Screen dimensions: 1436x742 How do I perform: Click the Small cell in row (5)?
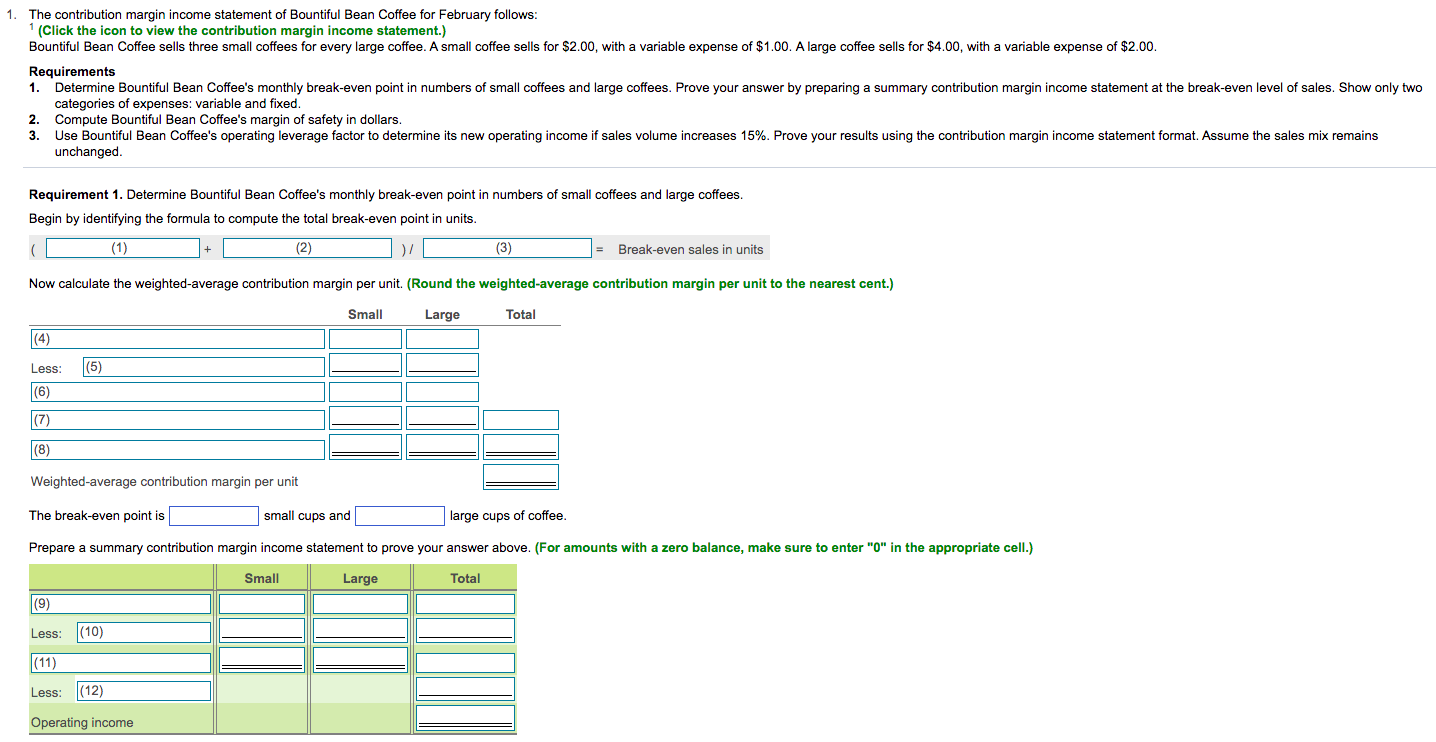[x=365, y=365]
